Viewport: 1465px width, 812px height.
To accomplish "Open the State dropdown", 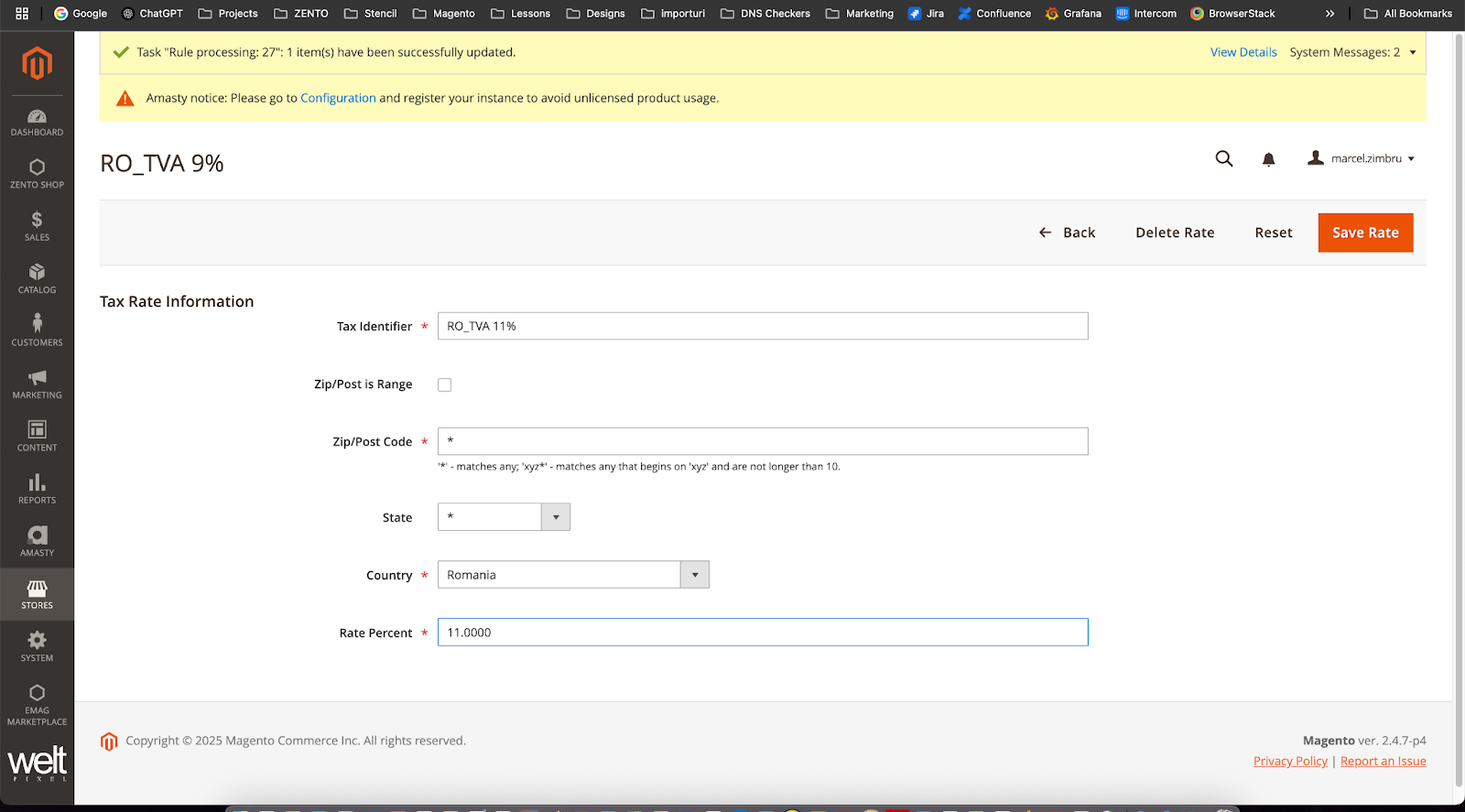I will [x=504, y=517].
